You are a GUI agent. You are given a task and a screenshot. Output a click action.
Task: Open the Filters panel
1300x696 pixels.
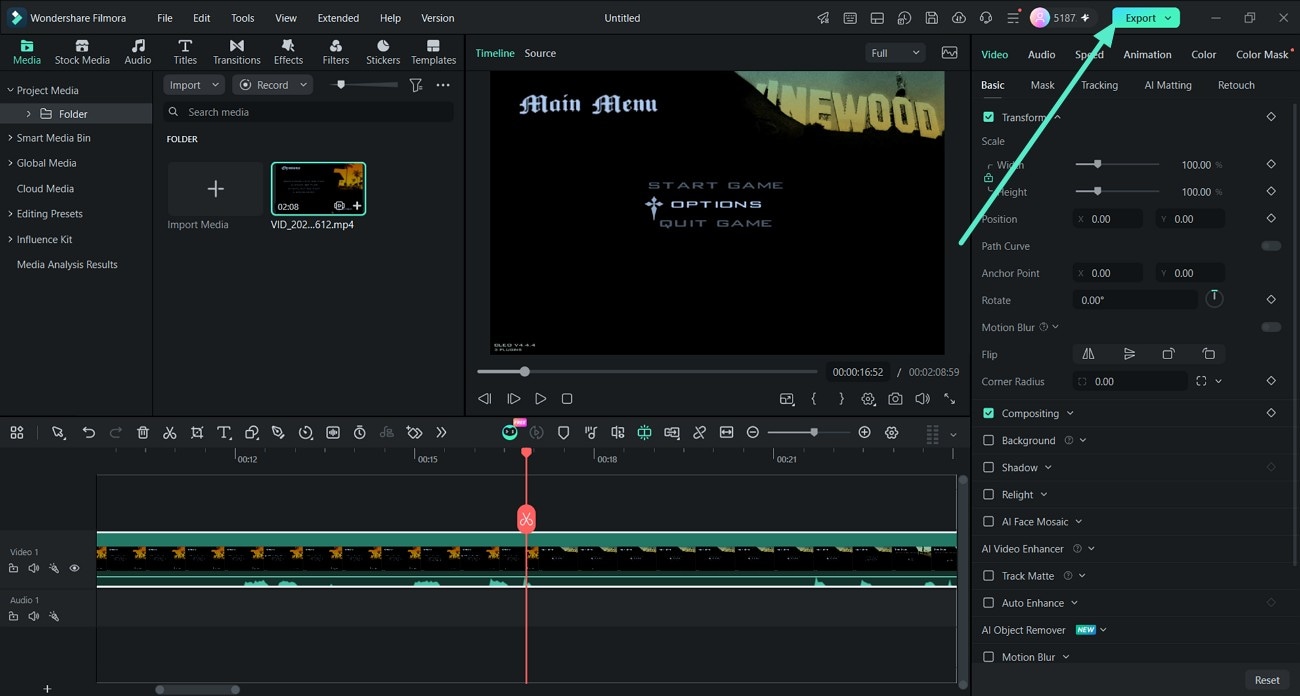(x=336, y=52)
